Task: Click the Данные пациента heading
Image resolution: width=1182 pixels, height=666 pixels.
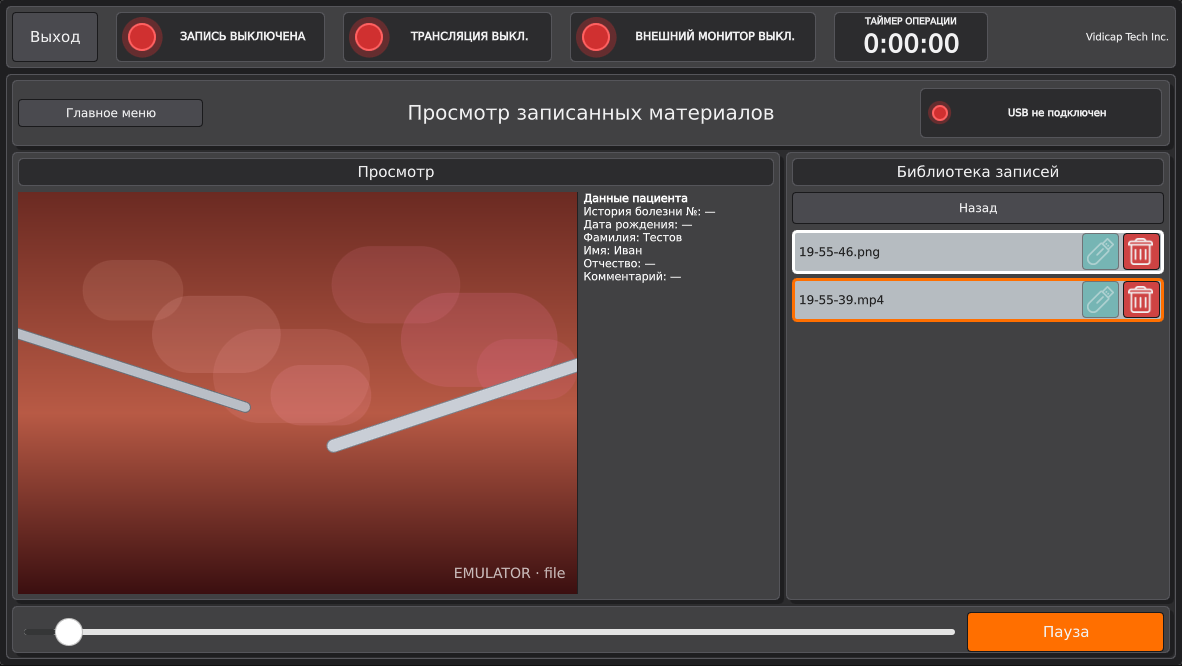Action: point(635,198)
